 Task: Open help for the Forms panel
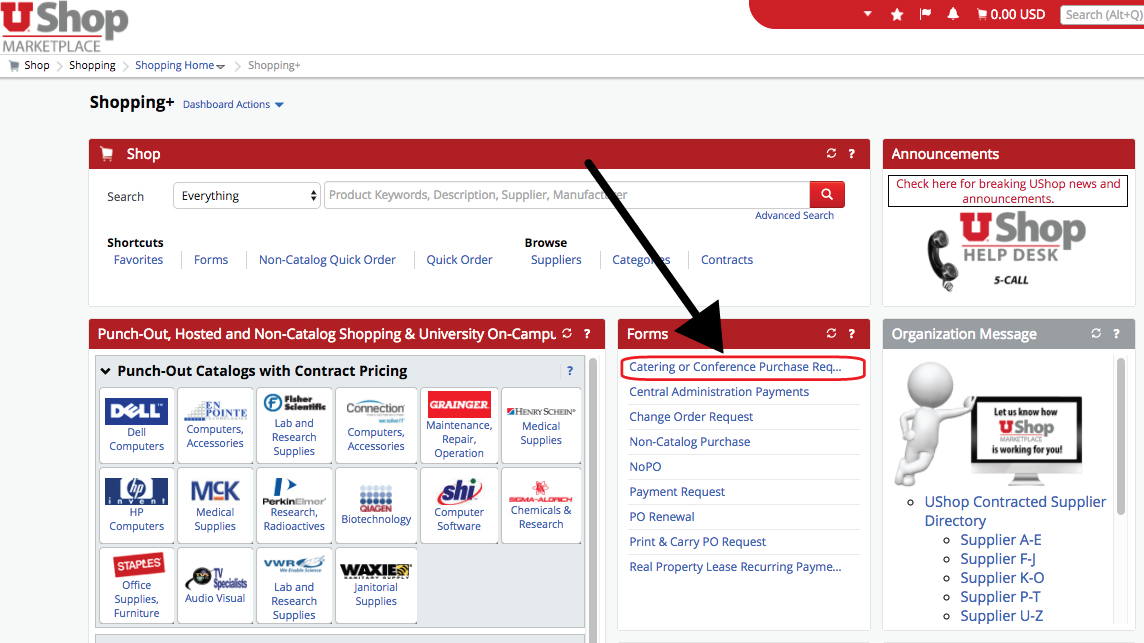point(851,334)
